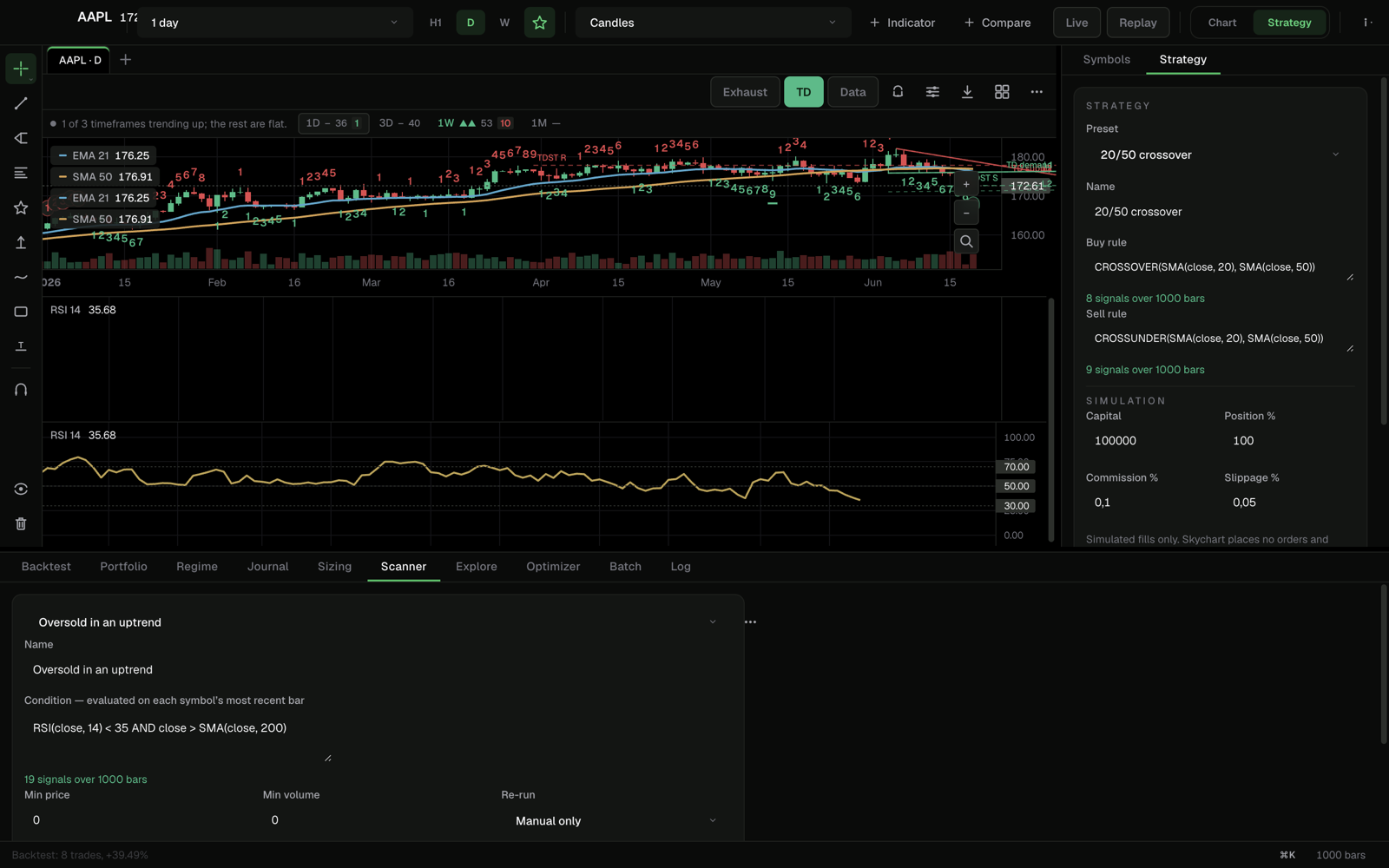Click the + Compare button
Screen dimensions: 1389x868
tap(997, 23)
